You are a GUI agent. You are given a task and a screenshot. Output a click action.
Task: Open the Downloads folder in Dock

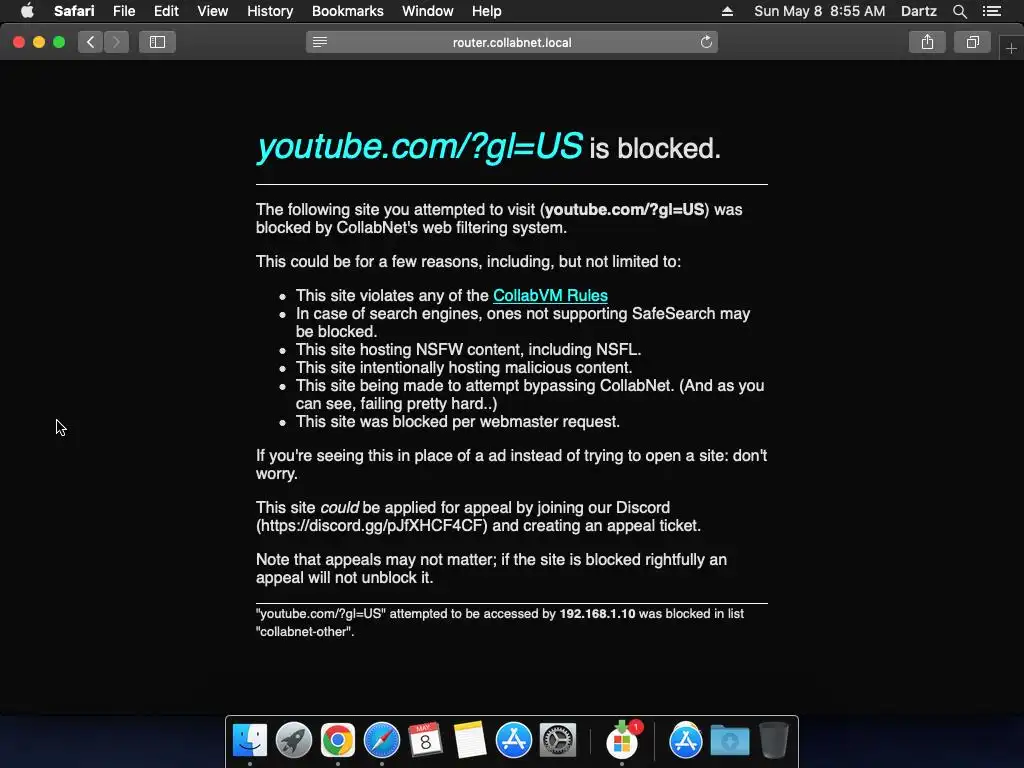tap(729, 740)
